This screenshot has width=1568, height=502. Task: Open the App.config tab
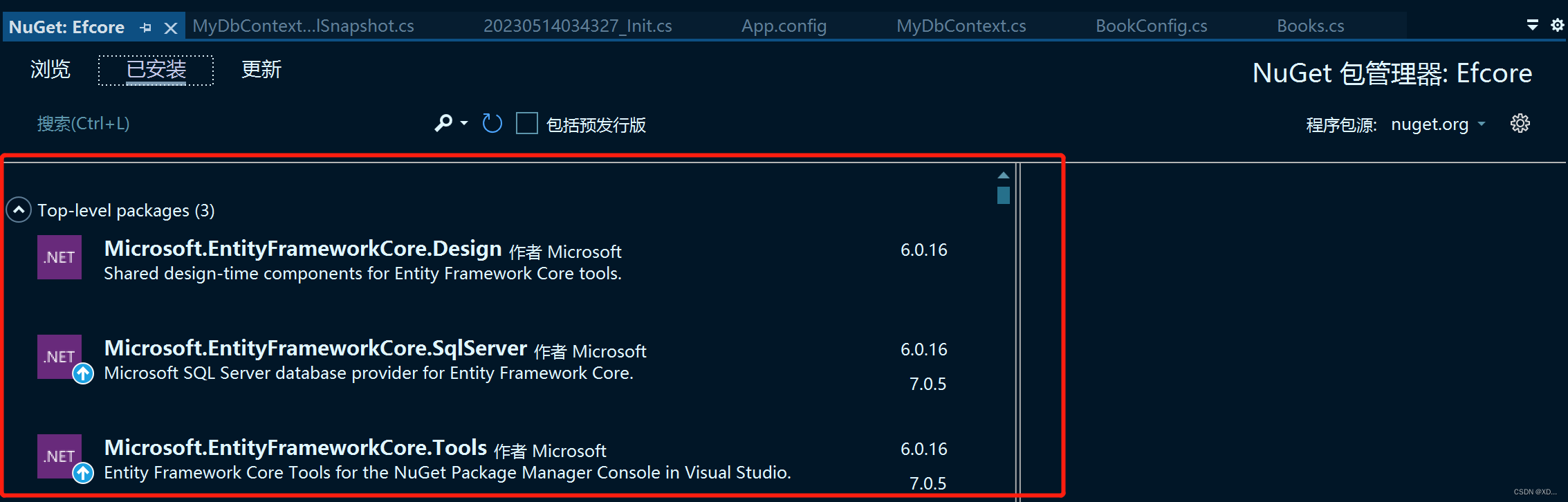[784, 26]
